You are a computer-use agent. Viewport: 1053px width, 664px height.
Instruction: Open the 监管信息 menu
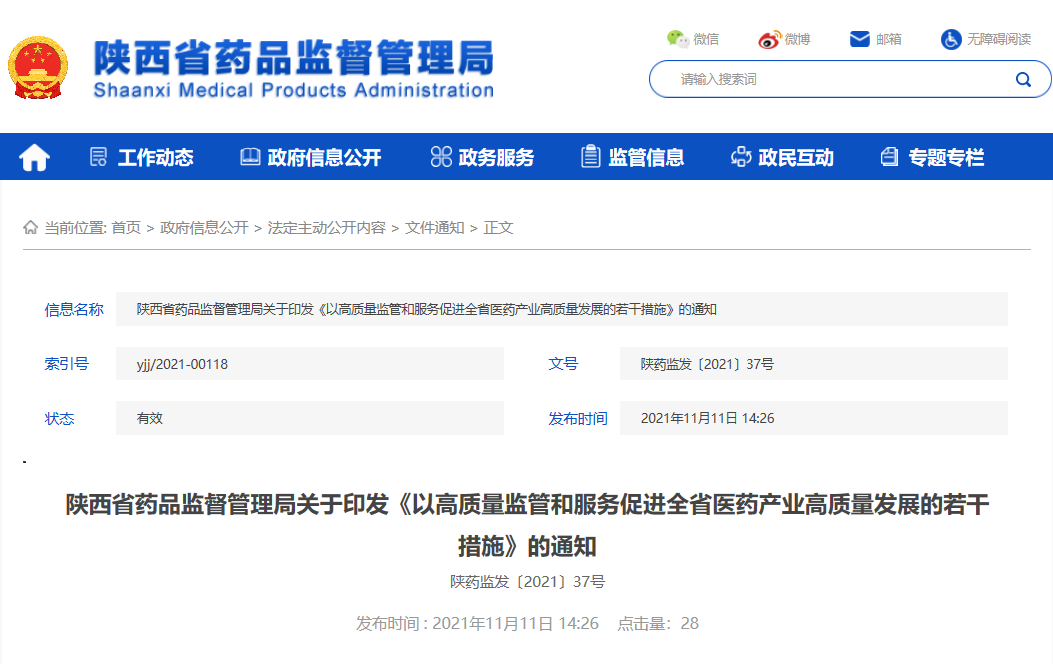(646, 158)
